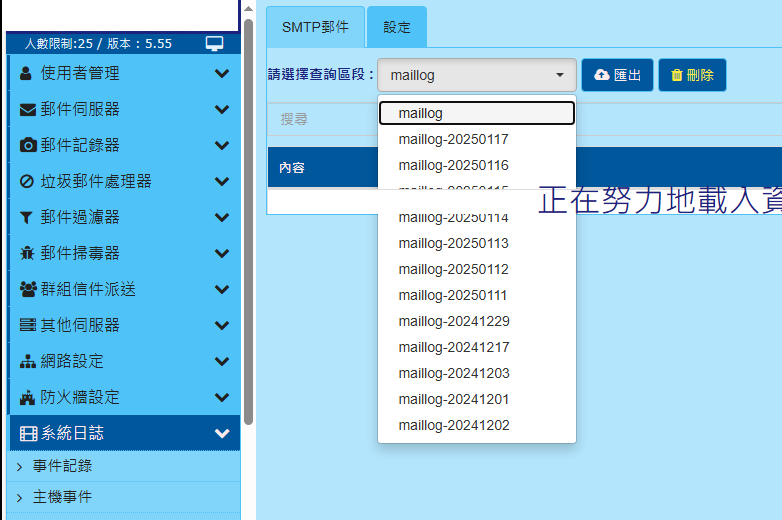Click the 刪除 delete button
The height and width of the screenshot is (520, 782).
pos(692,75)
